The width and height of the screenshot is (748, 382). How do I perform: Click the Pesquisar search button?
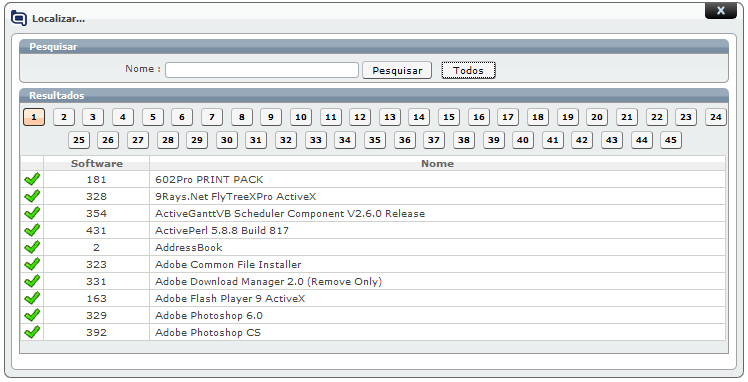pyautogui.click(x=397, y=70)
